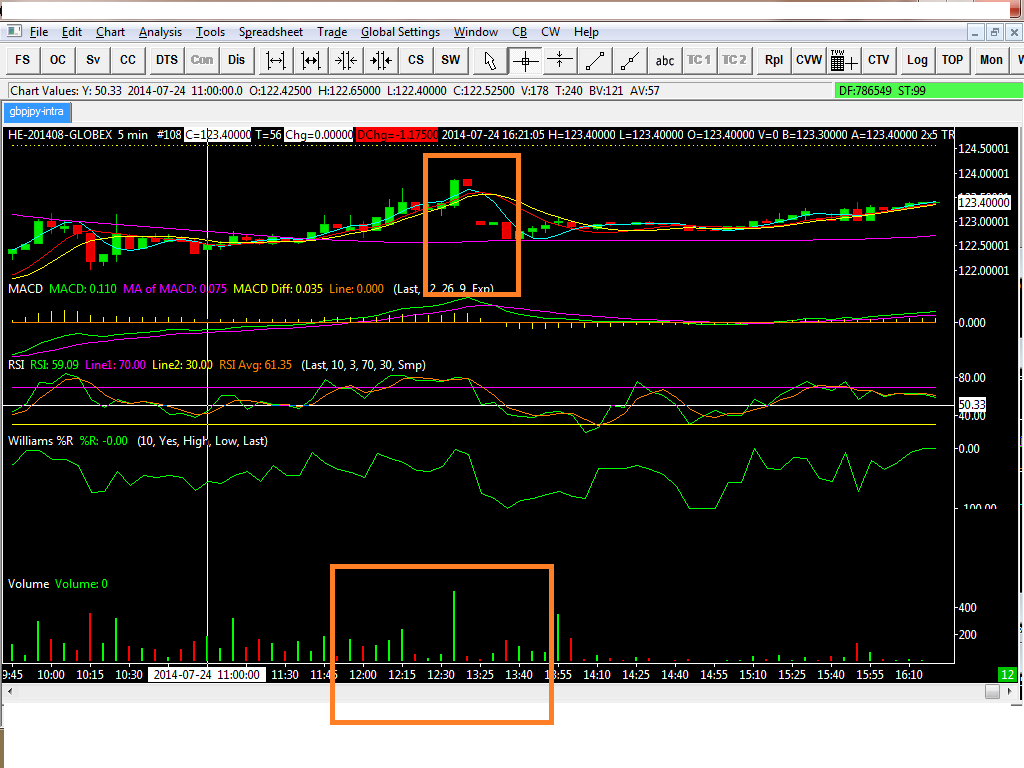
Task: Select the abc text tool
Action: [665, 61]
